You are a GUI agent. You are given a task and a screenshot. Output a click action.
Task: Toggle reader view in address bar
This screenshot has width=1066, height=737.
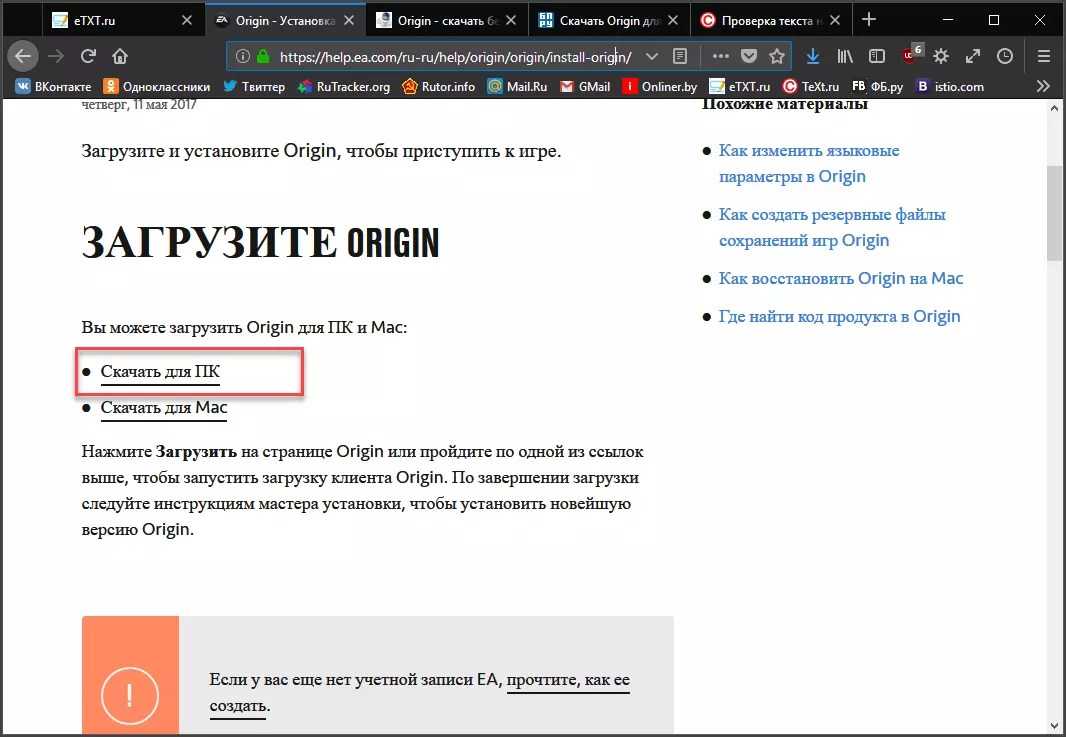click(680, 56)
